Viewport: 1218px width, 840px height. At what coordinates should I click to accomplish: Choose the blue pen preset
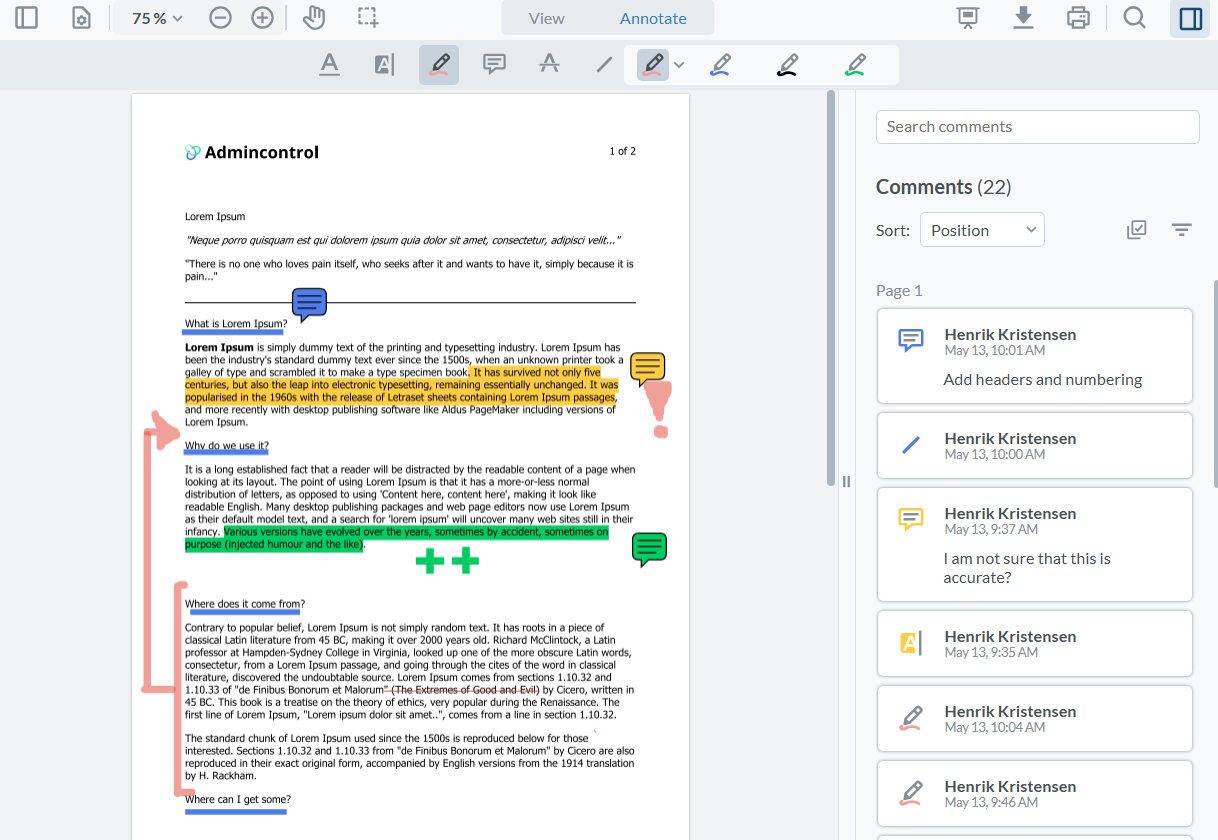[x=720, y=65]
